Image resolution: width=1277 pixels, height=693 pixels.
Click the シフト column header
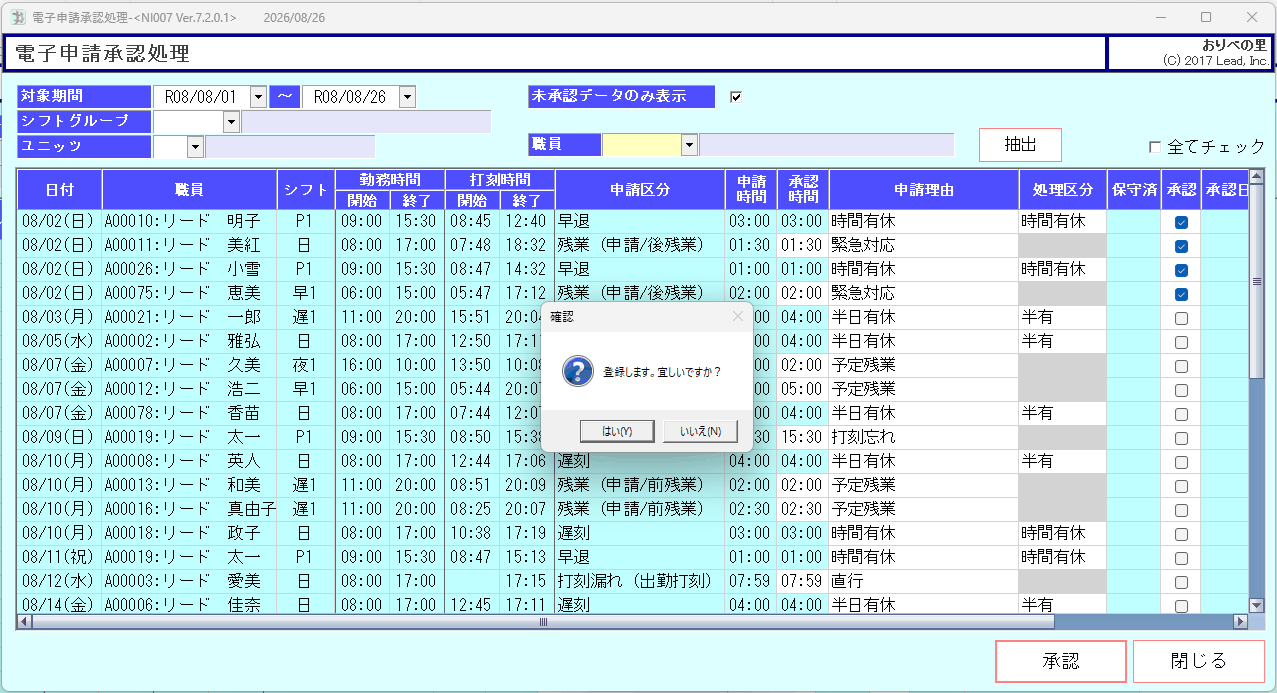pyautogui.click(x=305, y=189)
